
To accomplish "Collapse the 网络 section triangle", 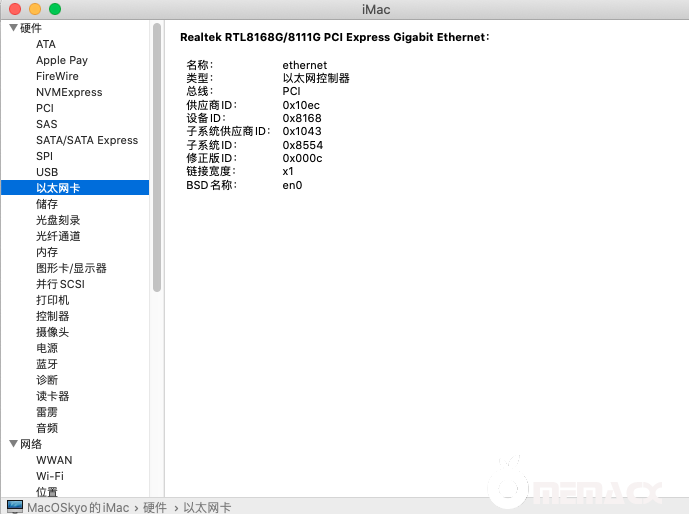I will click(13, 444).
